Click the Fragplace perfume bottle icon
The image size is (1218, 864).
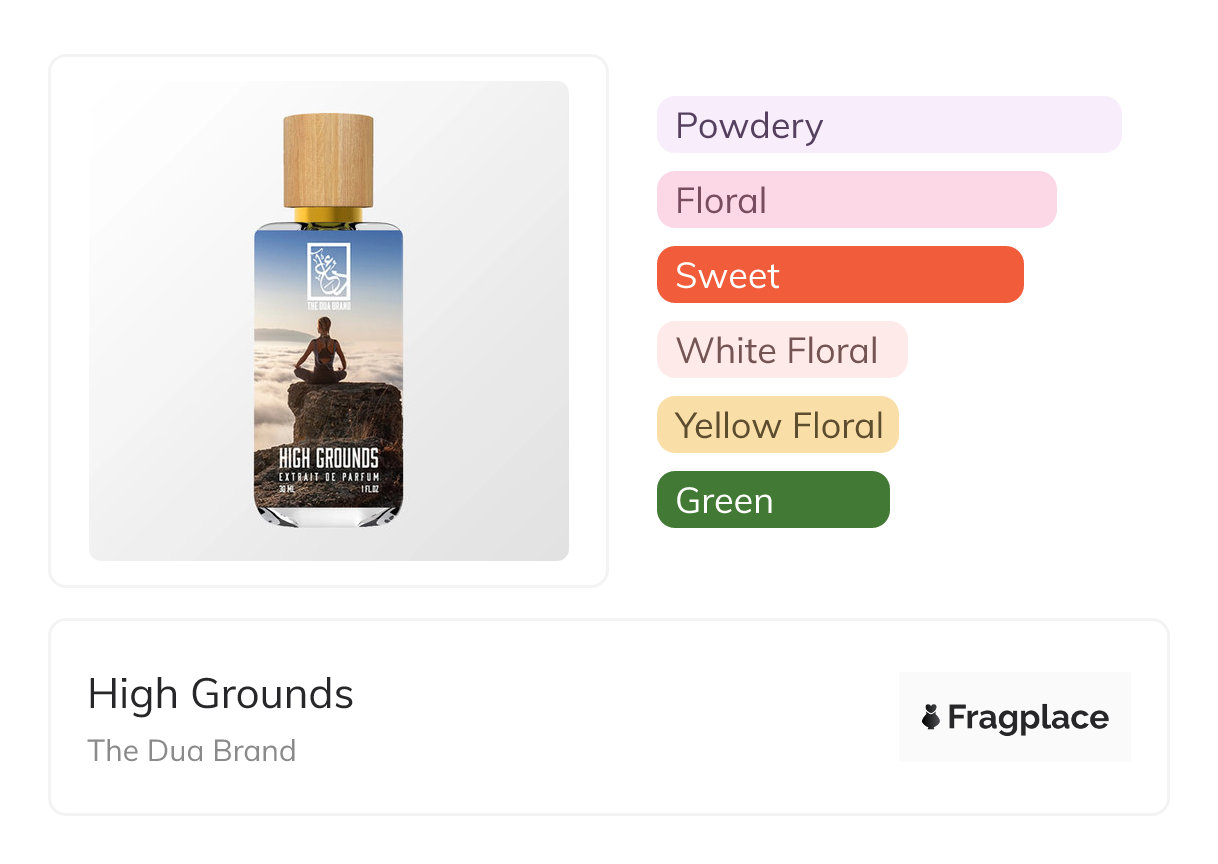pyautogui.click(x=931, y=717)
